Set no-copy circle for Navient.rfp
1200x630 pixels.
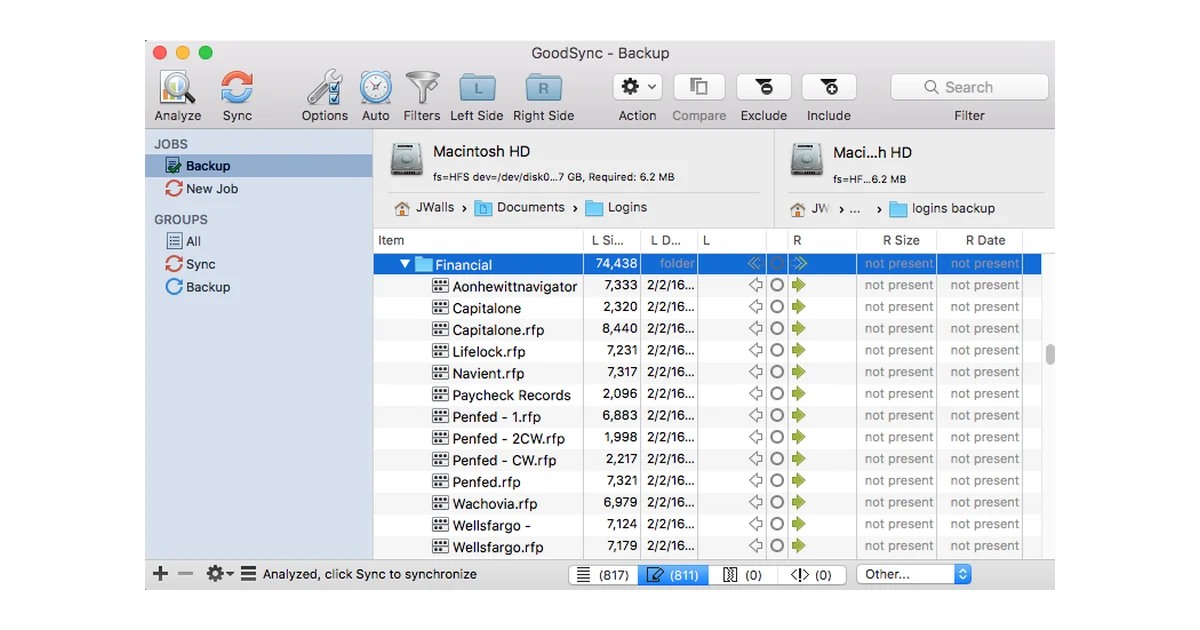(777, 372)
